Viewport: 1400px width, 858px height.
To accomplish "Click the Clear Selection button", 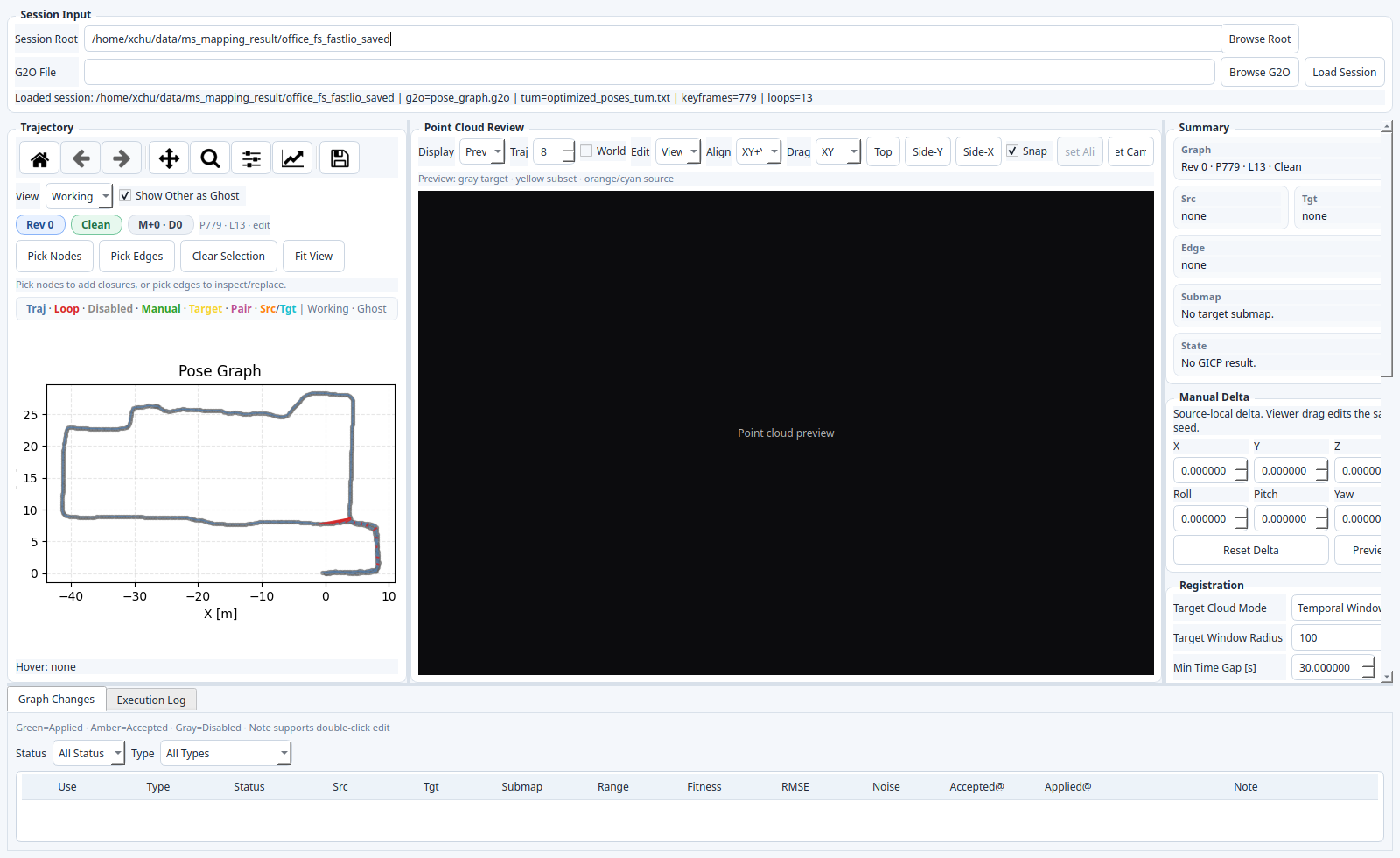I will tap(228, 257).
